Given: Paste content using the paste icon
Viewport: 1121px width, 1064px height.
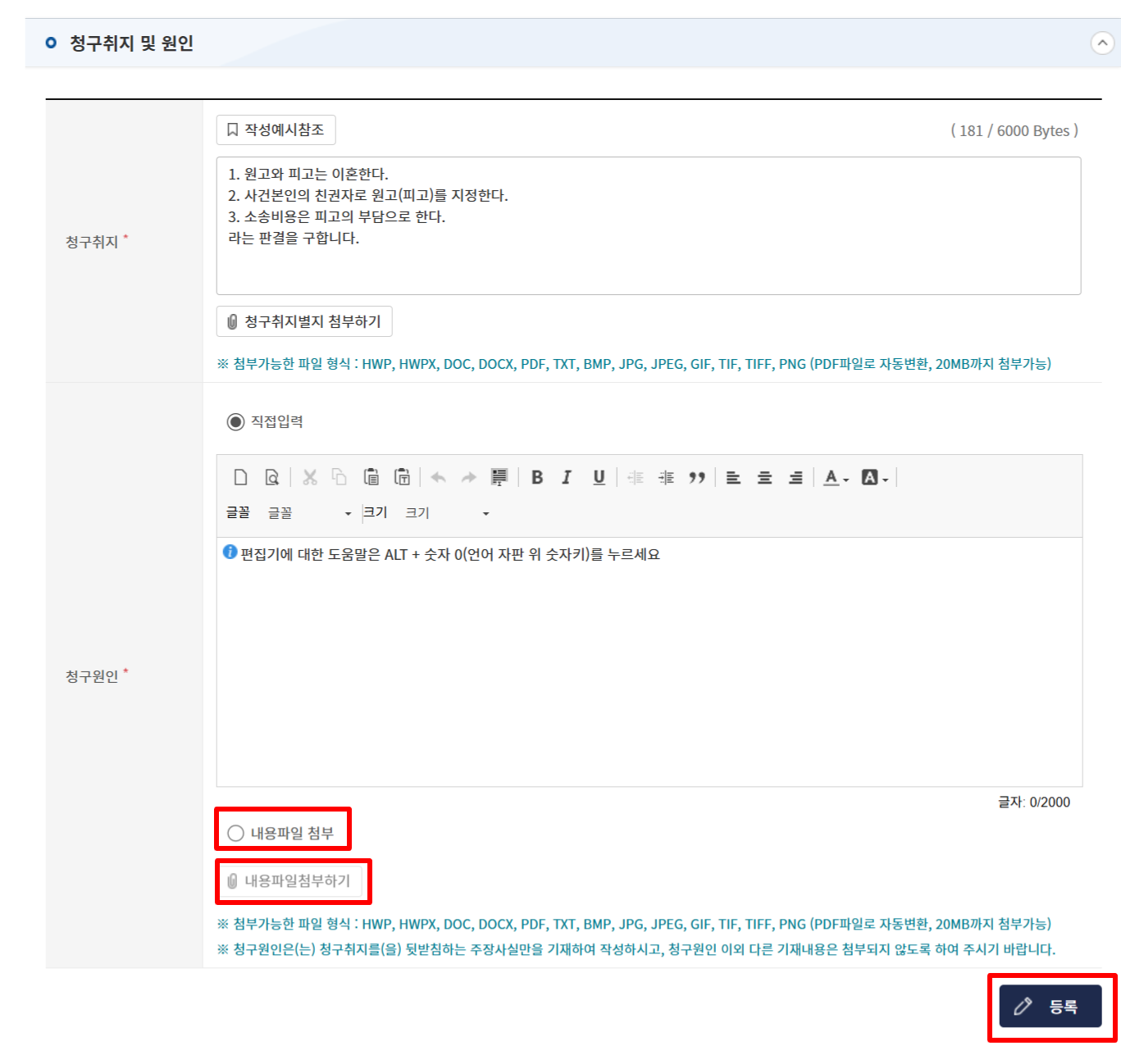Looking at the screenshot, I should point(371,477).
